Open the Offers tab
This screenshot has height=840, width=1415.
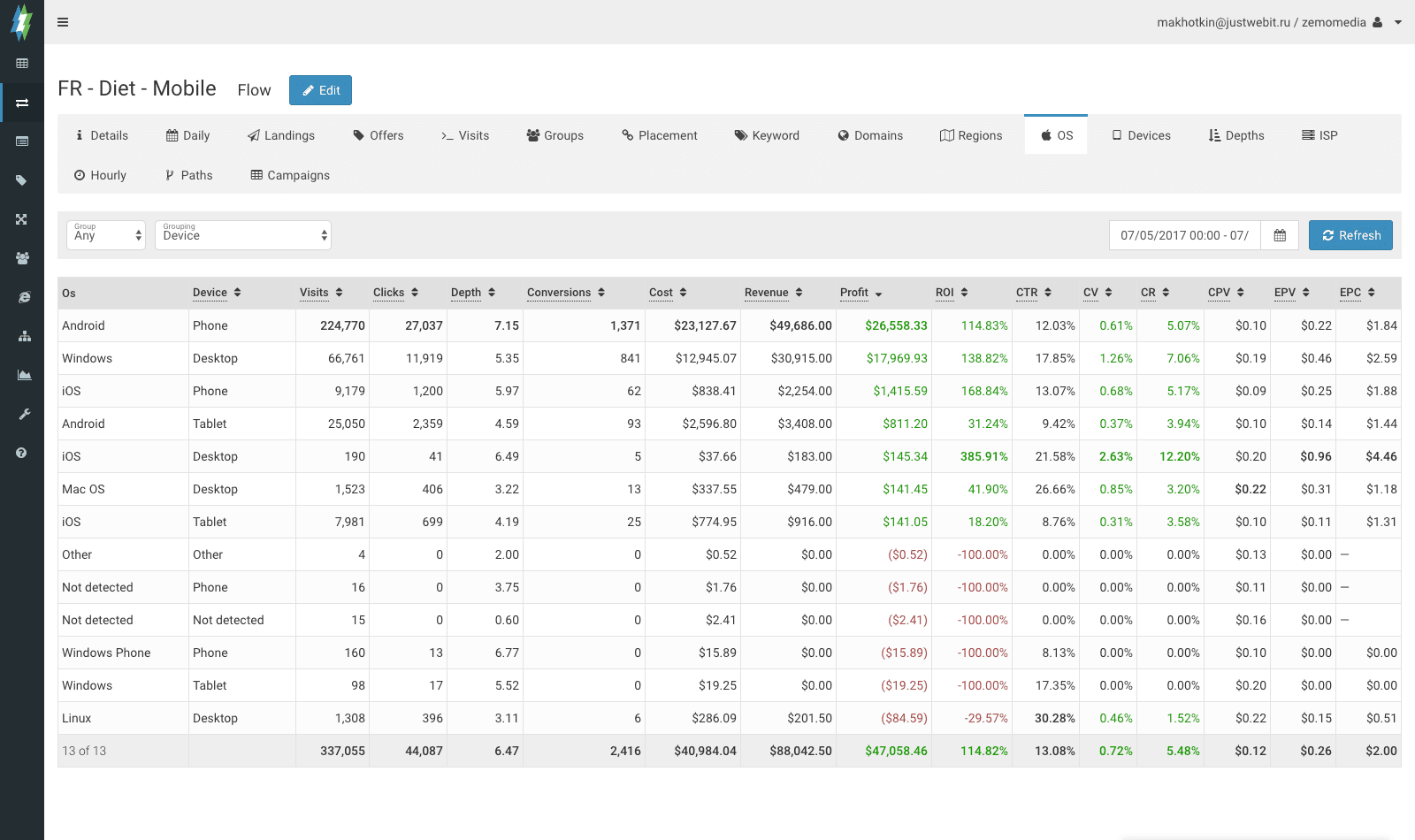[378, 135]
